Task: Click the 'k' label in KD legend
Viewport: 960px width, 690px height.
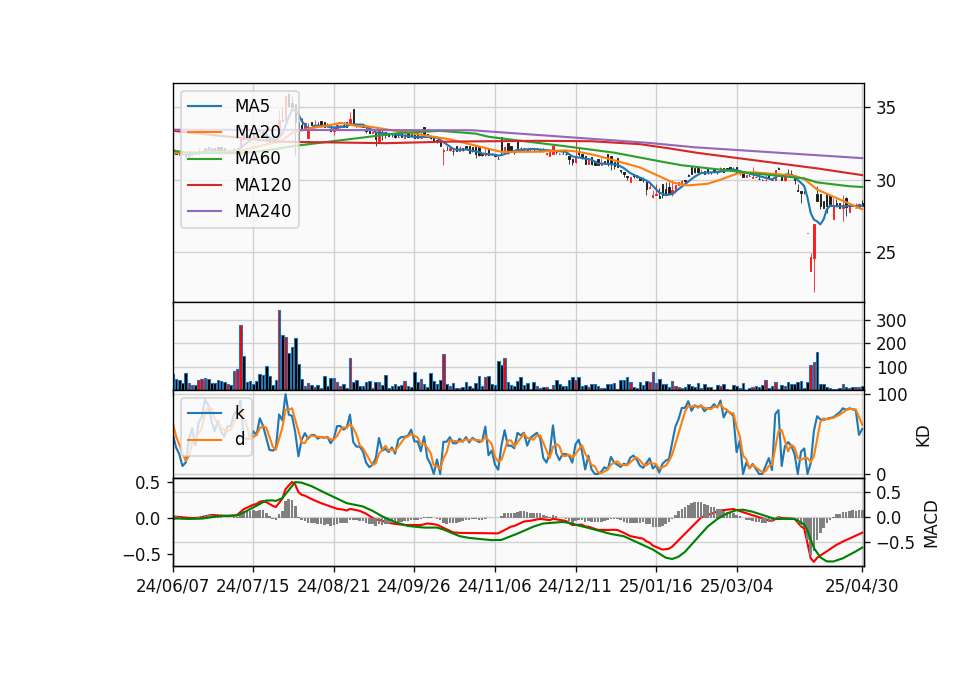Action: point(239,413)
